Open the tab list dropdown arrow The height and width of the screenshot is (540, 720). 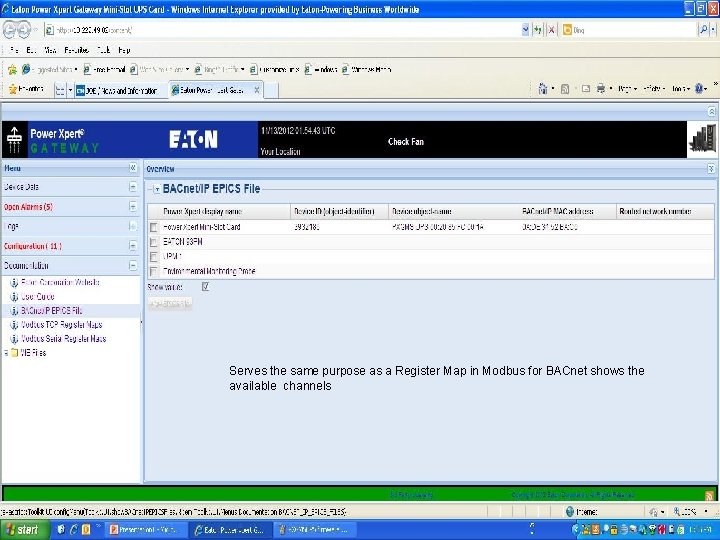(70, 90)
